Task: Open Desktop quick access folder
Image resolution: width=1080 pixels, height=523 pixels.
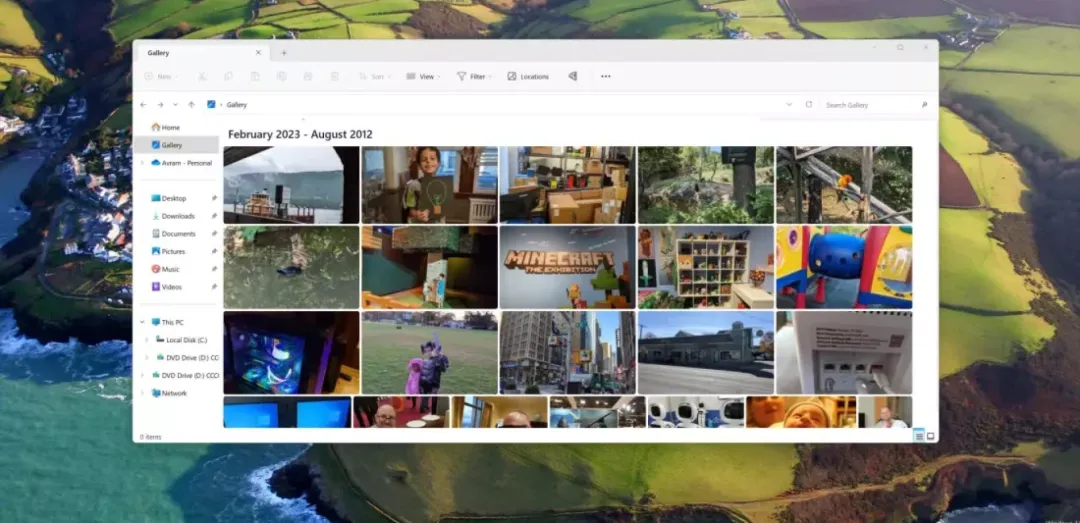Action: coord(169,198)
